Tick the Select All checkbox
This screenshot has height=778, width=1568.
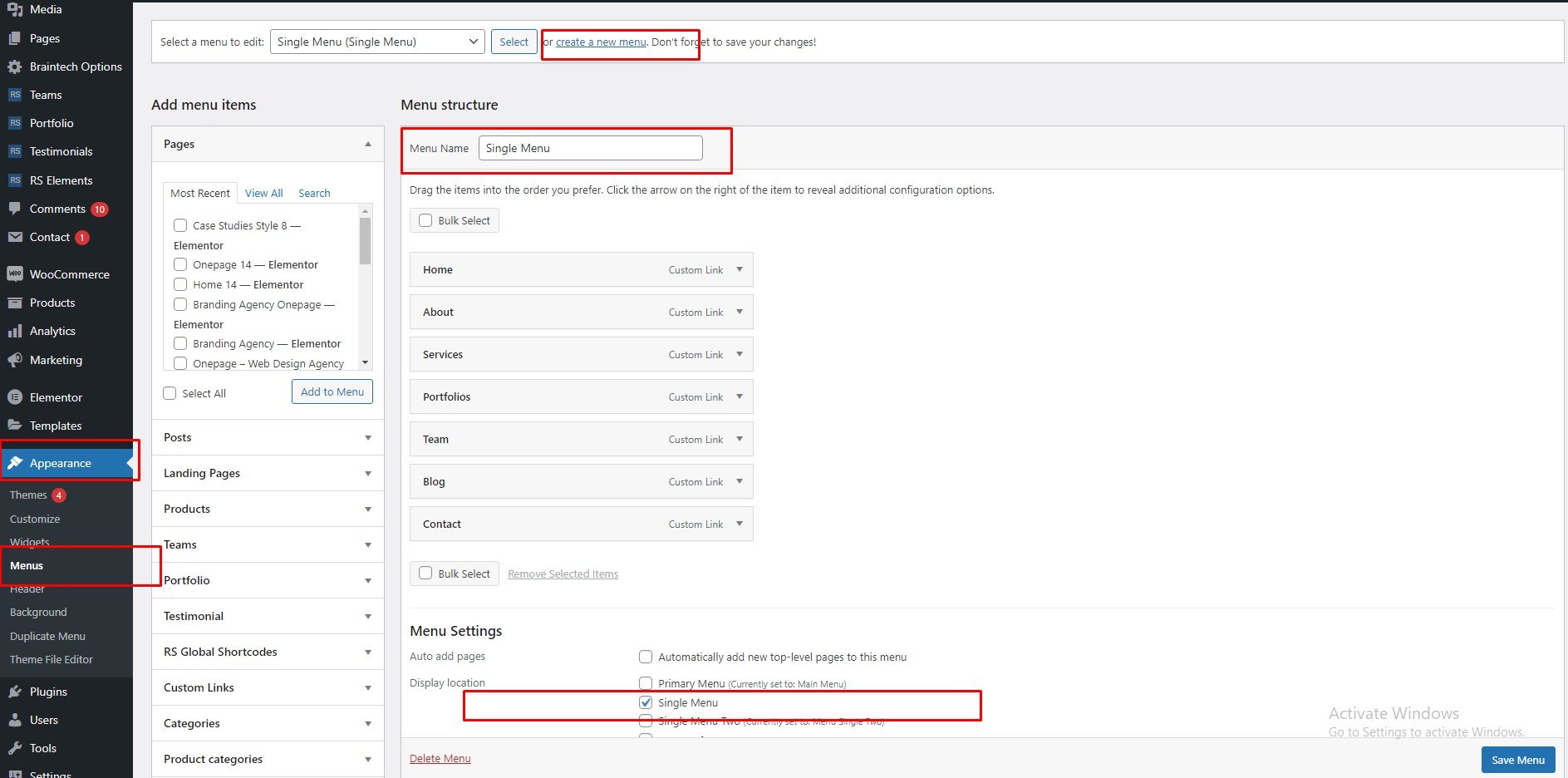pos(170,393)
